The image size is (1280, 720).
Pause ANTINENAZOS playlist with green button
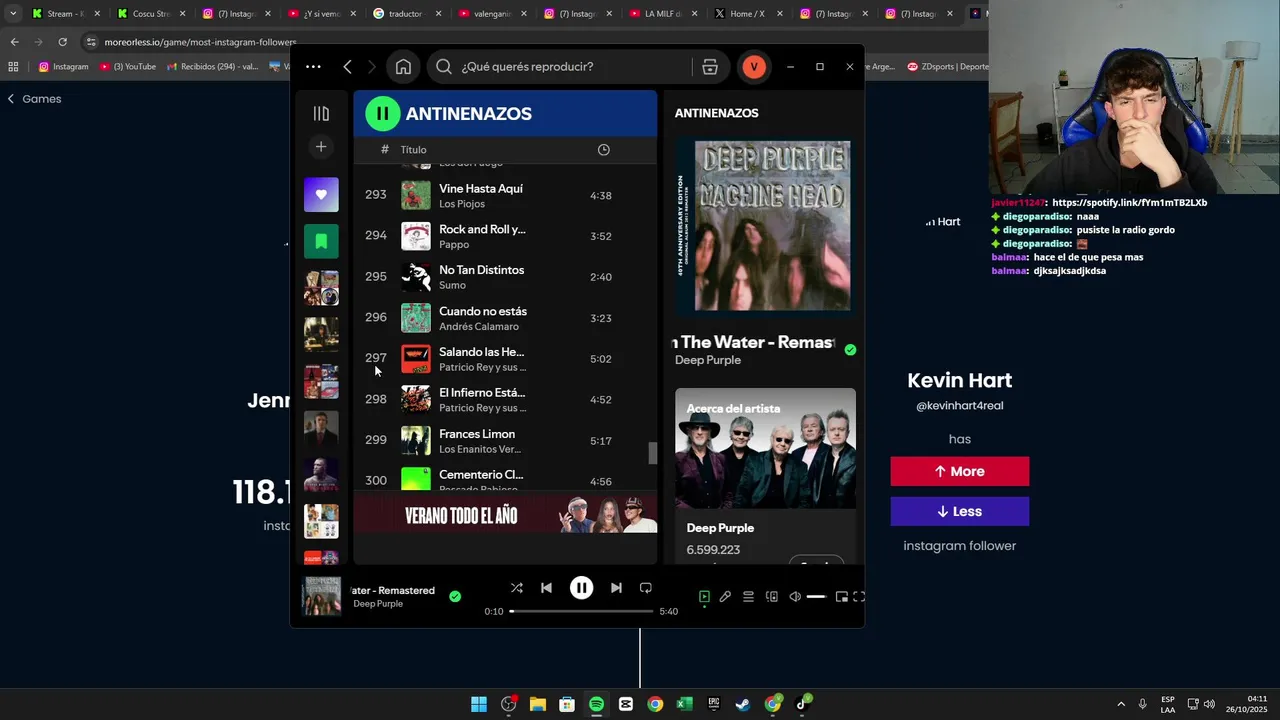pyautogui.click(x=382, y=114)
